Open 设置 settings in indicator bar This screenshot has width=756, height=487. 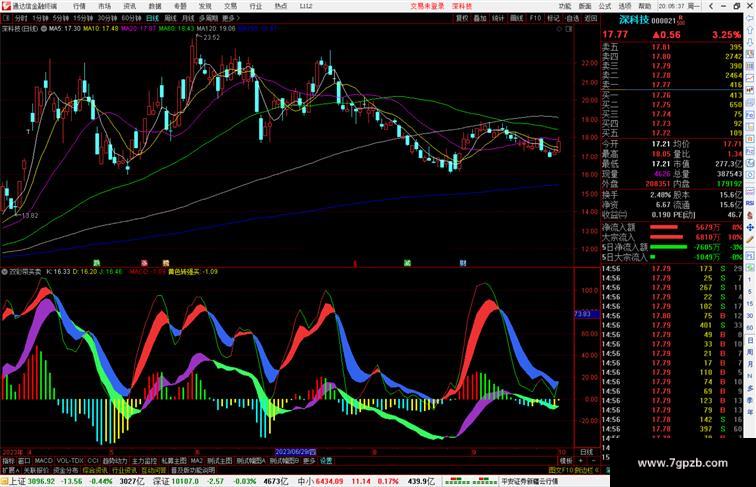pos(326,461)
